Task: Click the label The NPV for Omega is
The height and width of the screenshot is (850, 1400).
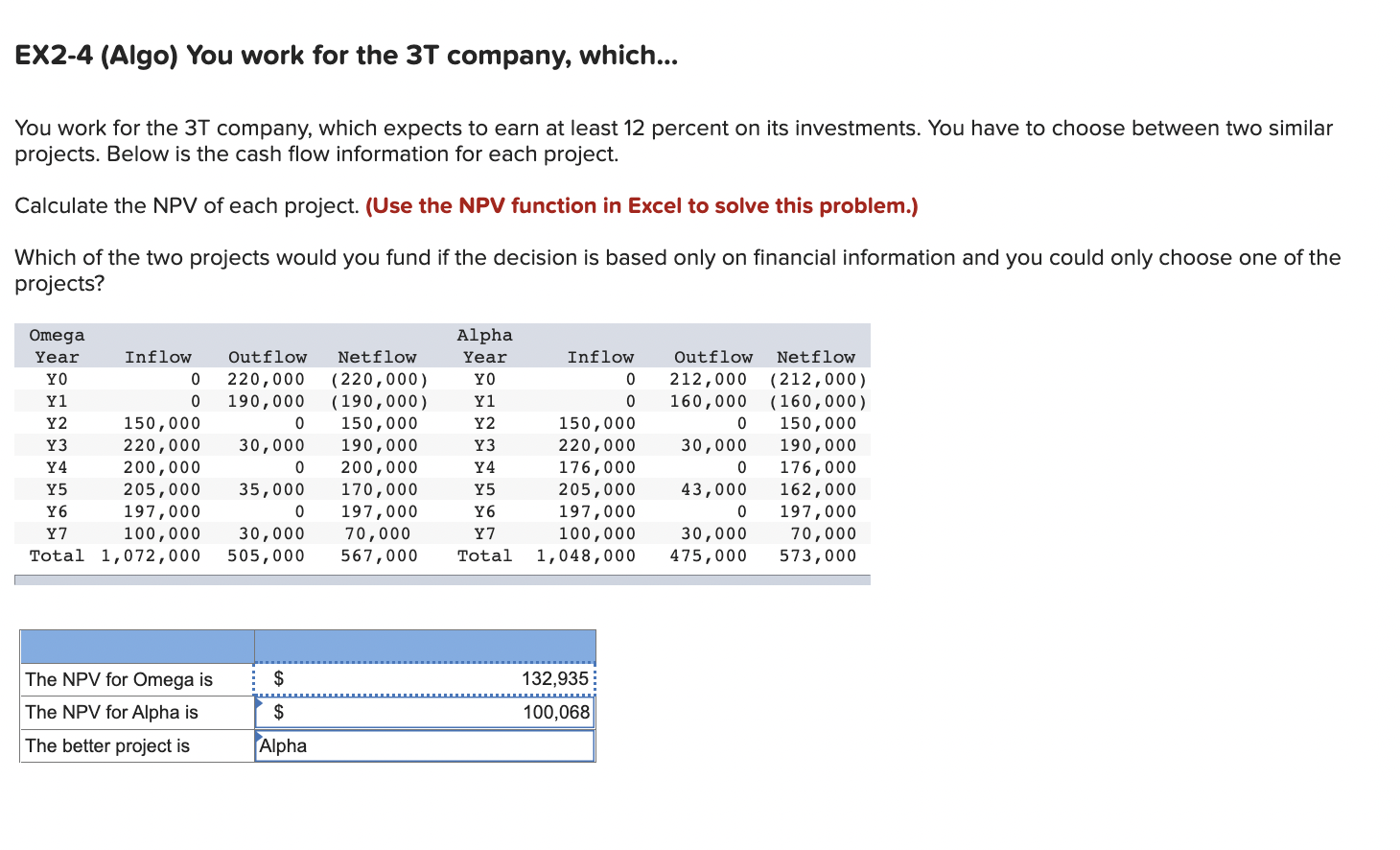Action: click(x=118, y=678)
